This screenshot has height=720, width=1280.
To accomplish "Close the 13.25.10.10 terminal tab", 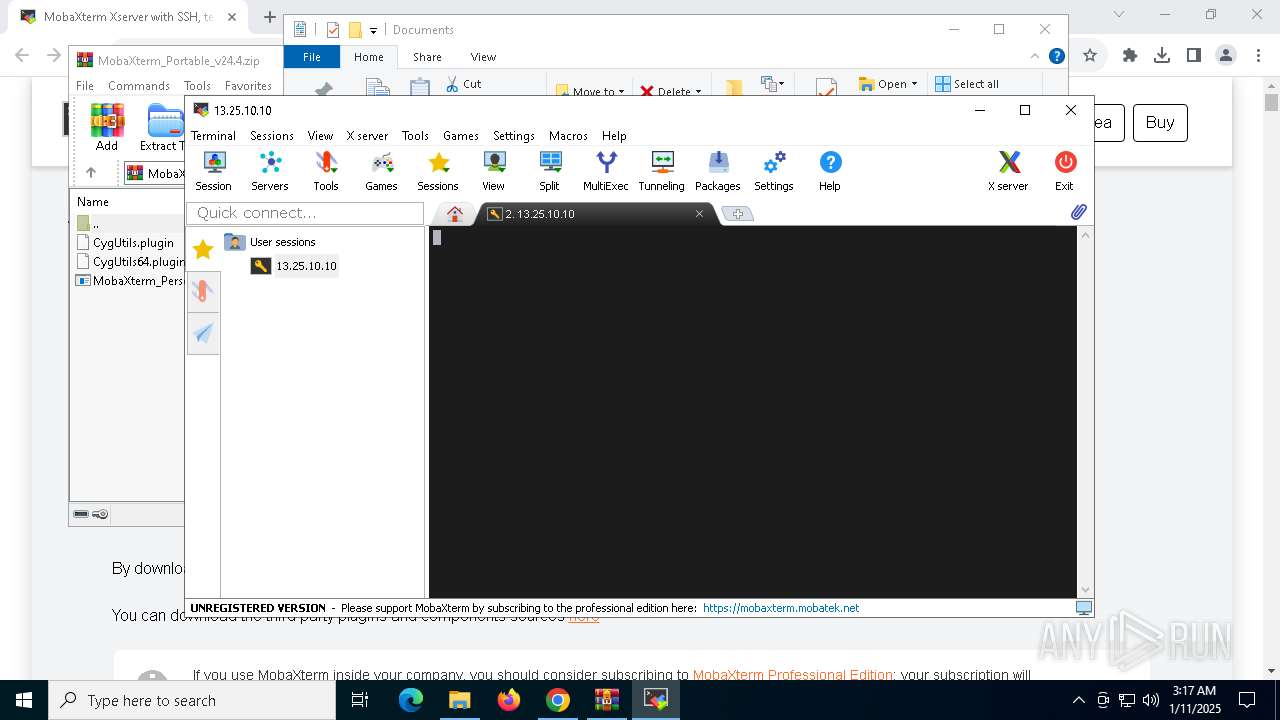I will point(699,214).
